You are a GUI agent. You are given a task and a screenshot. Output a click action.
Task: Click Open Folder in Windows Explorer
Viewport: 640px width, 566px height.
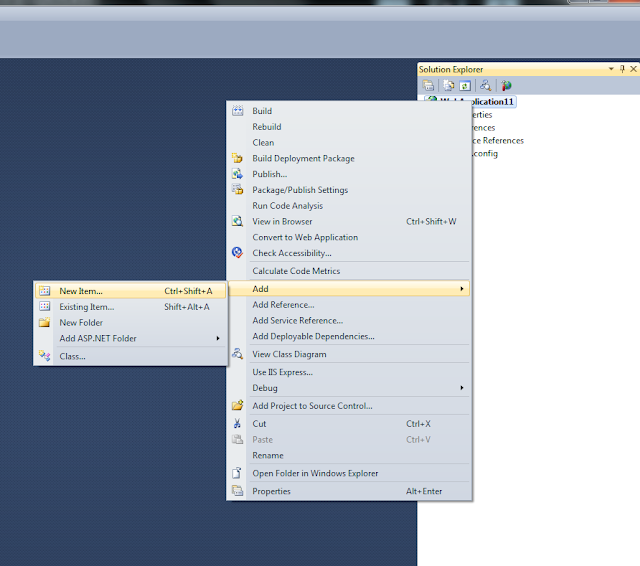pos(349,473)
